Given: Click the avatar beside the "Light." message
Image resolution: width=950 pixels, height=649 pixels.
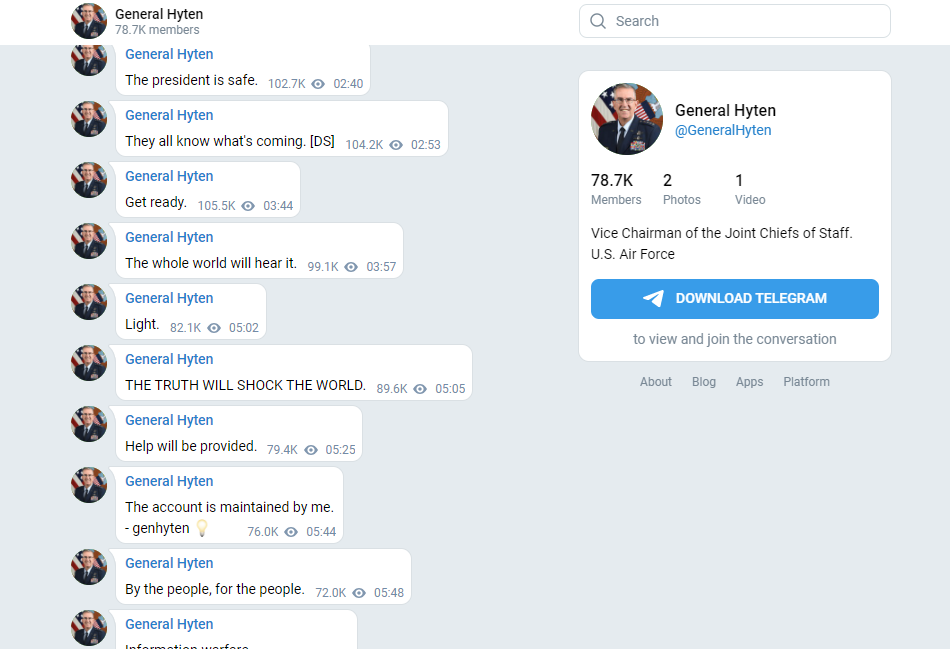Looking at the screenshot, I should pos(89,302).
